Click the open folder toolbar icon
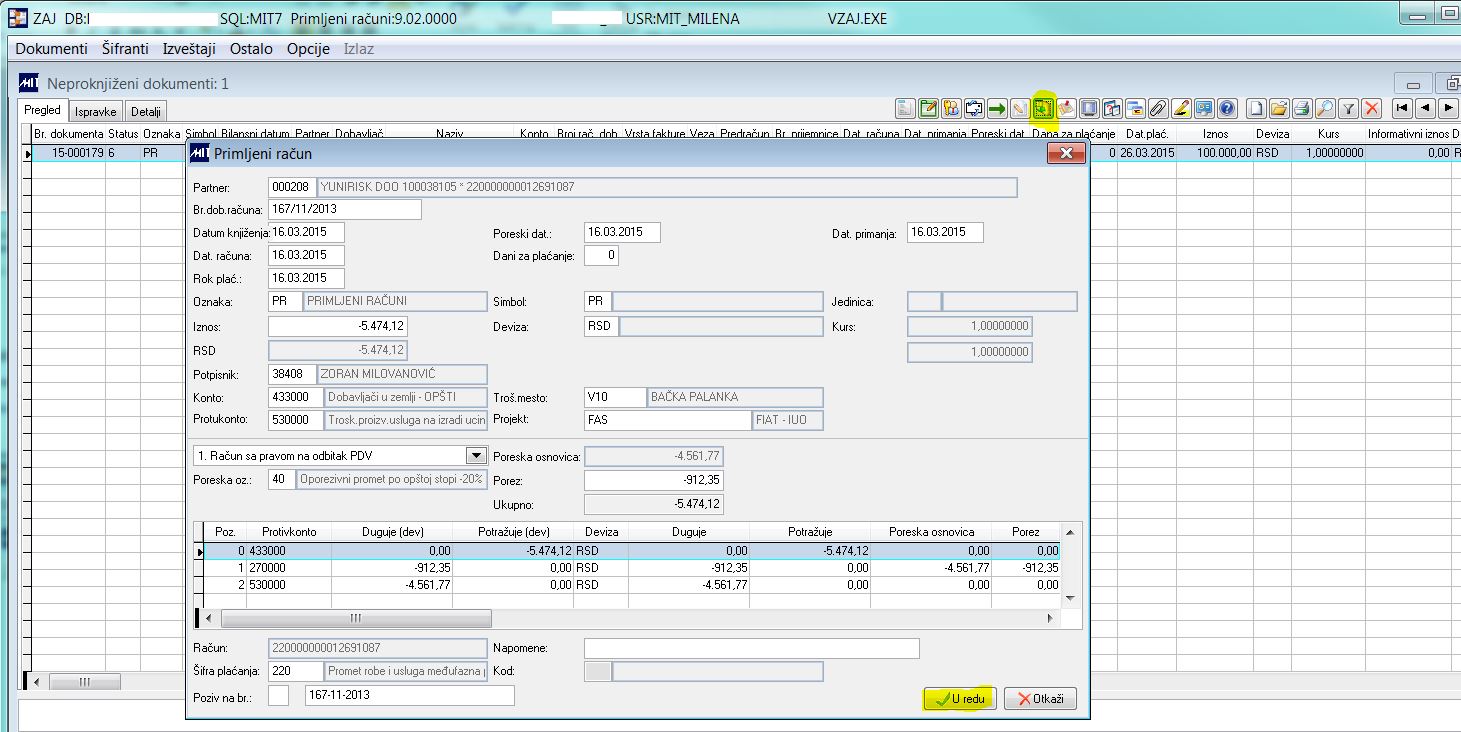This screenshot has height=732, width=1461. [1279, 108]
